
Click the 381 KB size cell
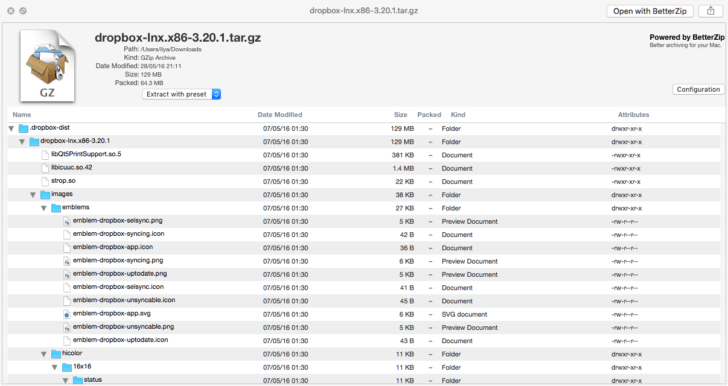coord(403,155)
